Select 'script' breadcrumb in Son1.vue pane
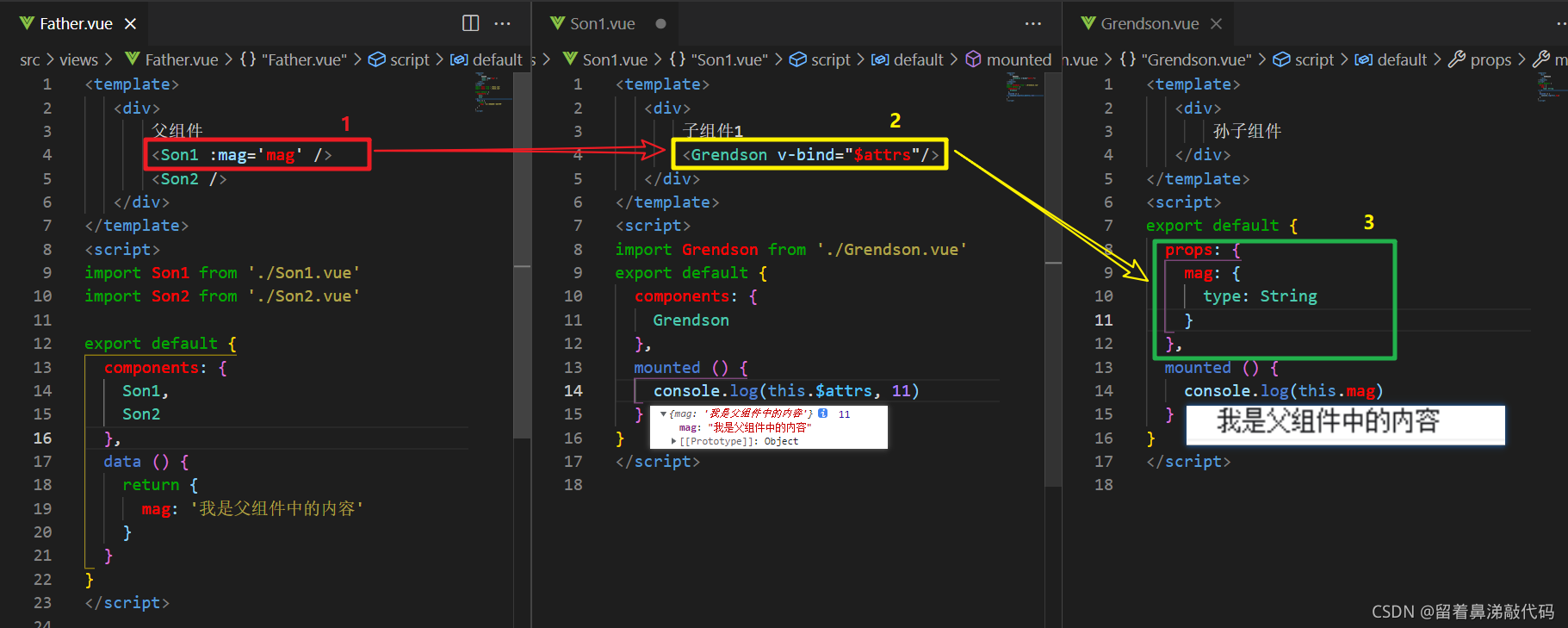 [820, 59]
